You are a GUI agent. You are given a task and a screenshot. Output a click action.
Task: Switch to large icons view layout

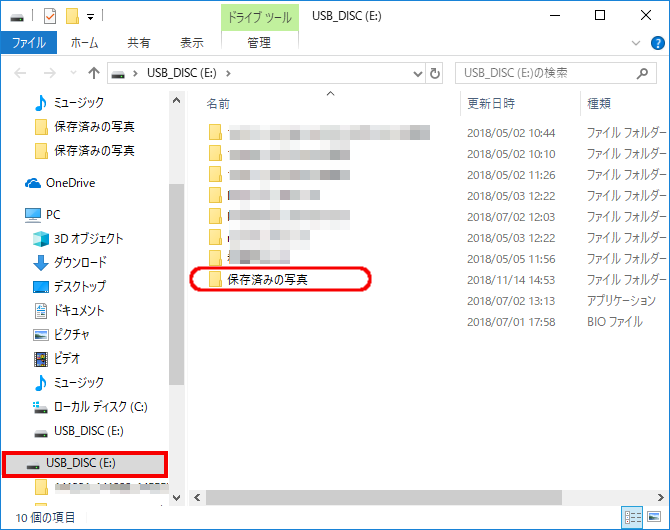pyautogui.click(x=654, y=518)
